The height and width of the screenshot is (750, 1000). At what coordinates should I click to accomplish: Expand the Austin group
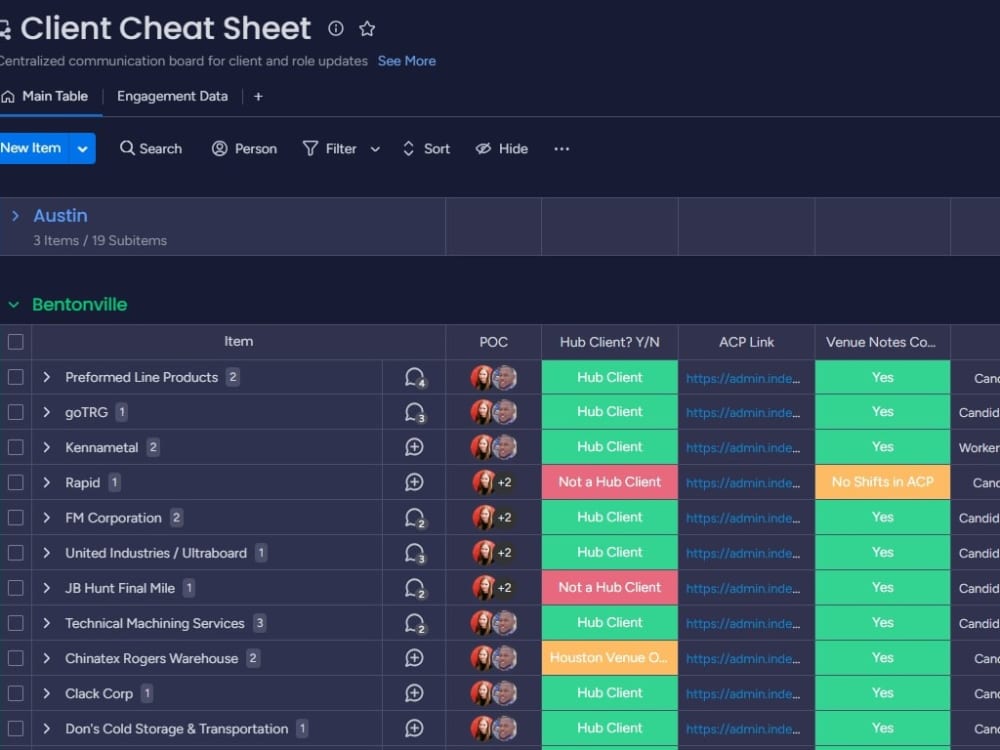15,216
